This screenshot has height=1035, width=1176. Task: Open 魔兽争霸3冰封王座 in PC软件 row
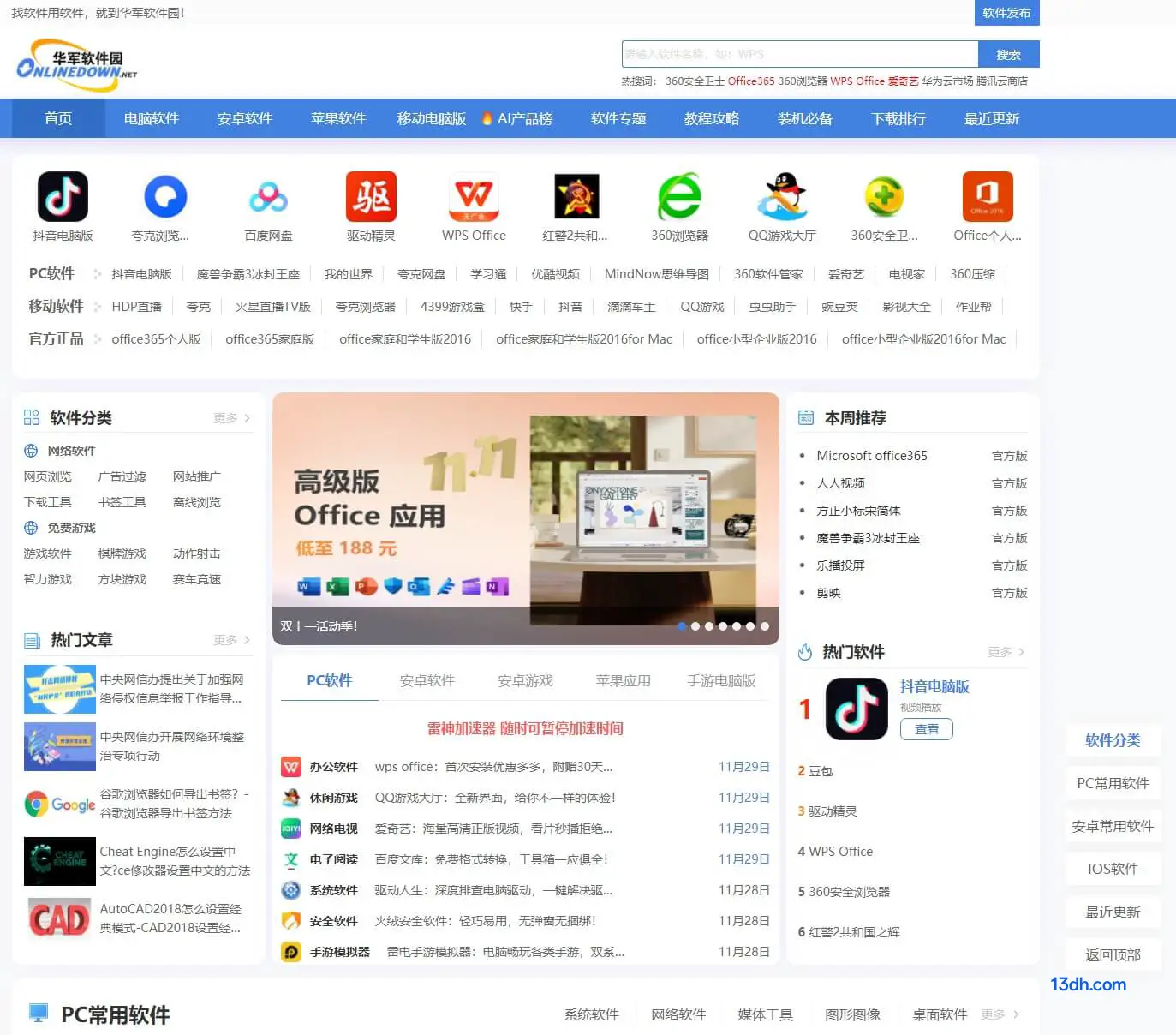[x=248, y=274]
